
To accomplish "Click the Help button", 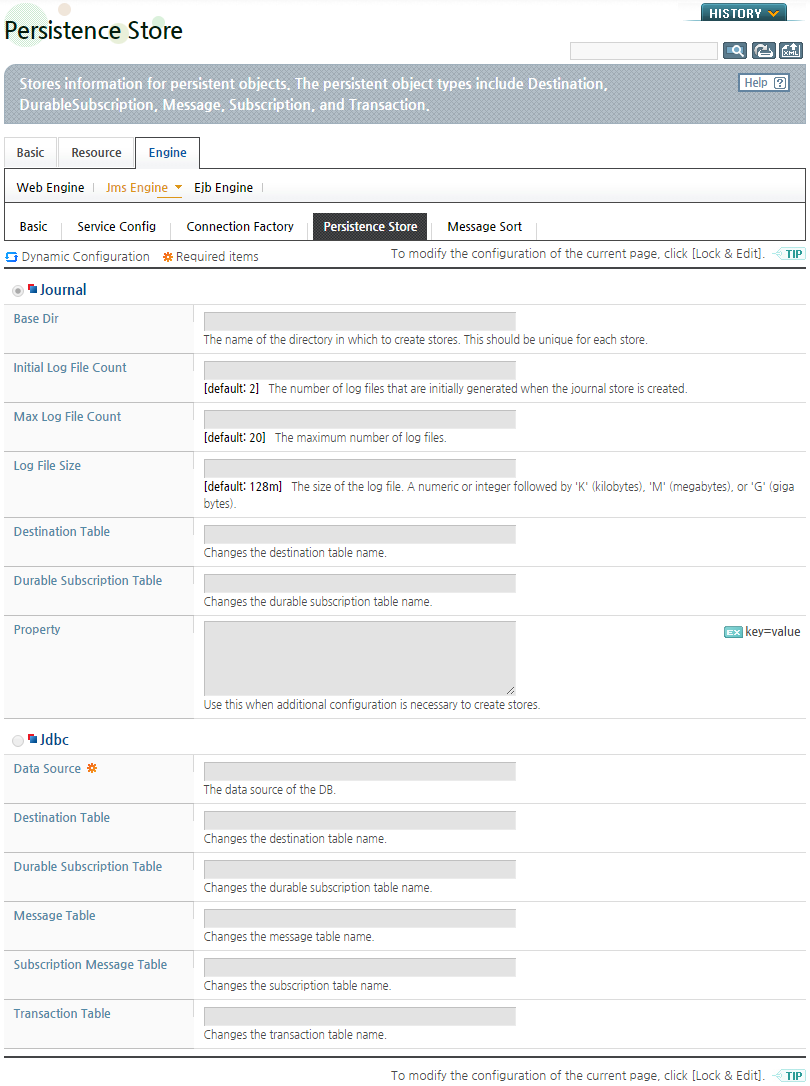I will coord(764,83).
